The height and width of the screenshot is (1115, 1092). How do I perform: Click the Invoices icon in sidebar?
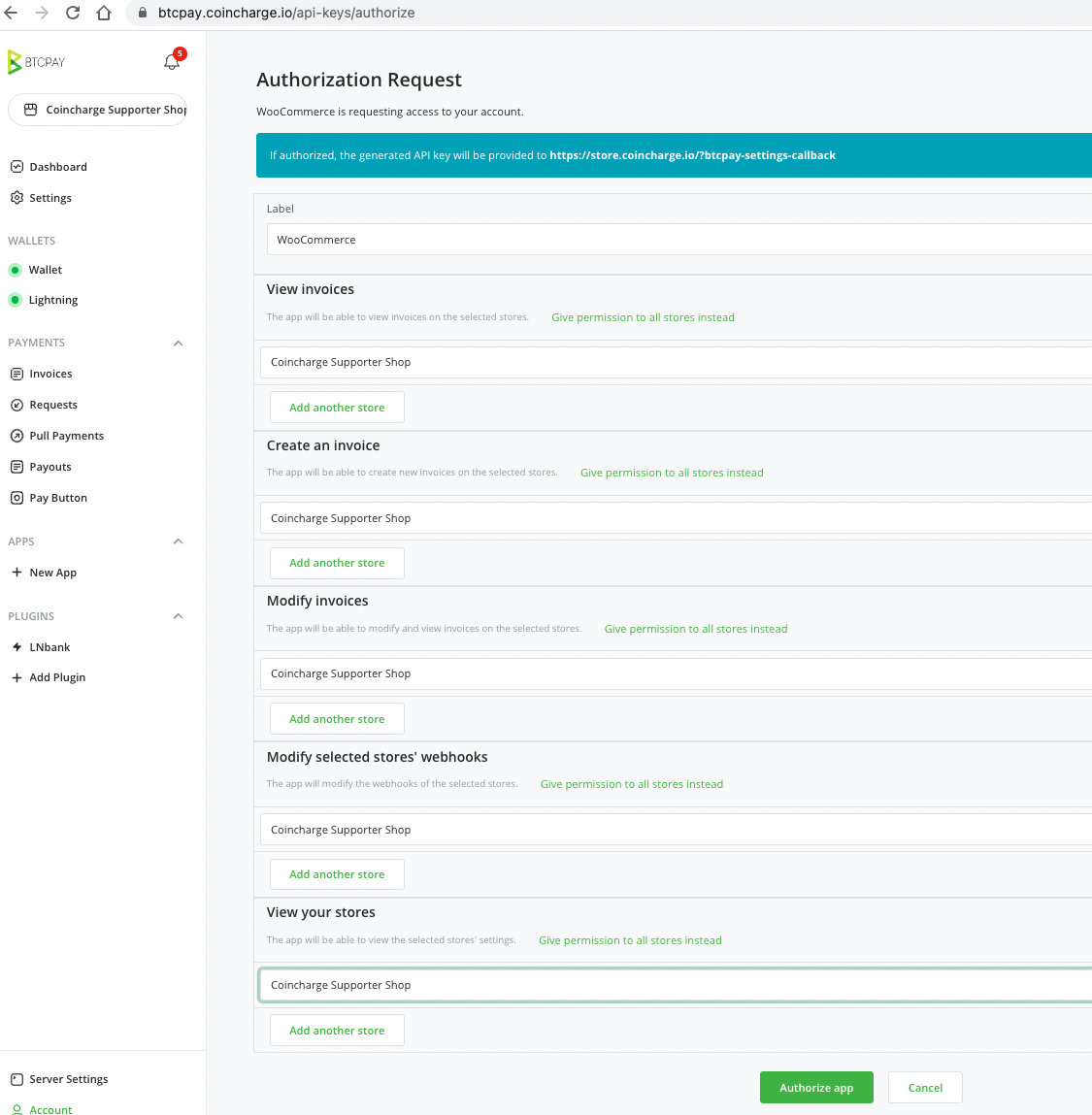[x=17, y=374]
